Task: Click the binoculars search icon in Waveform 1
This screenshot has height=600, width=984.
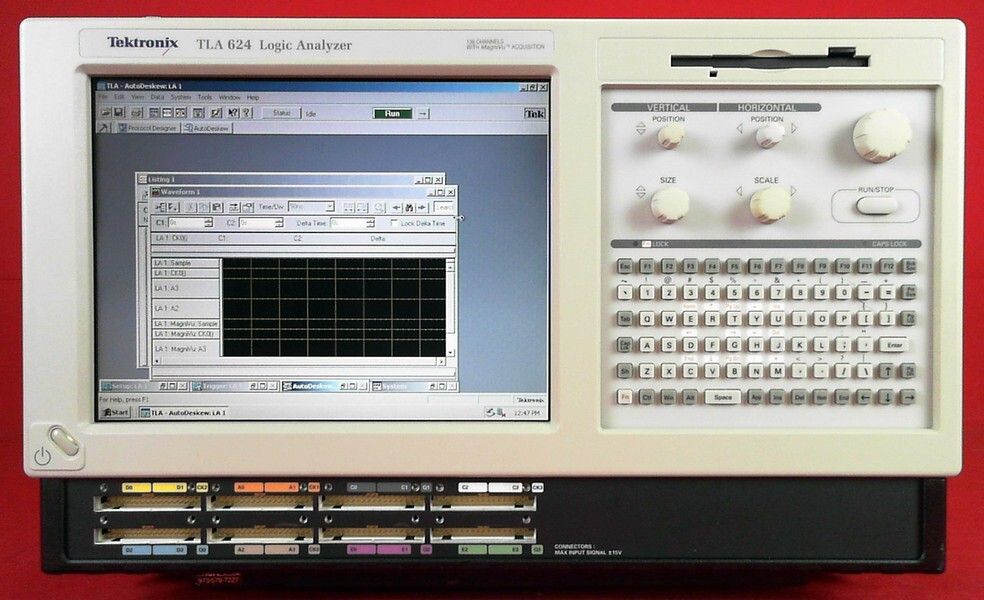Action: tap(408, 207)
